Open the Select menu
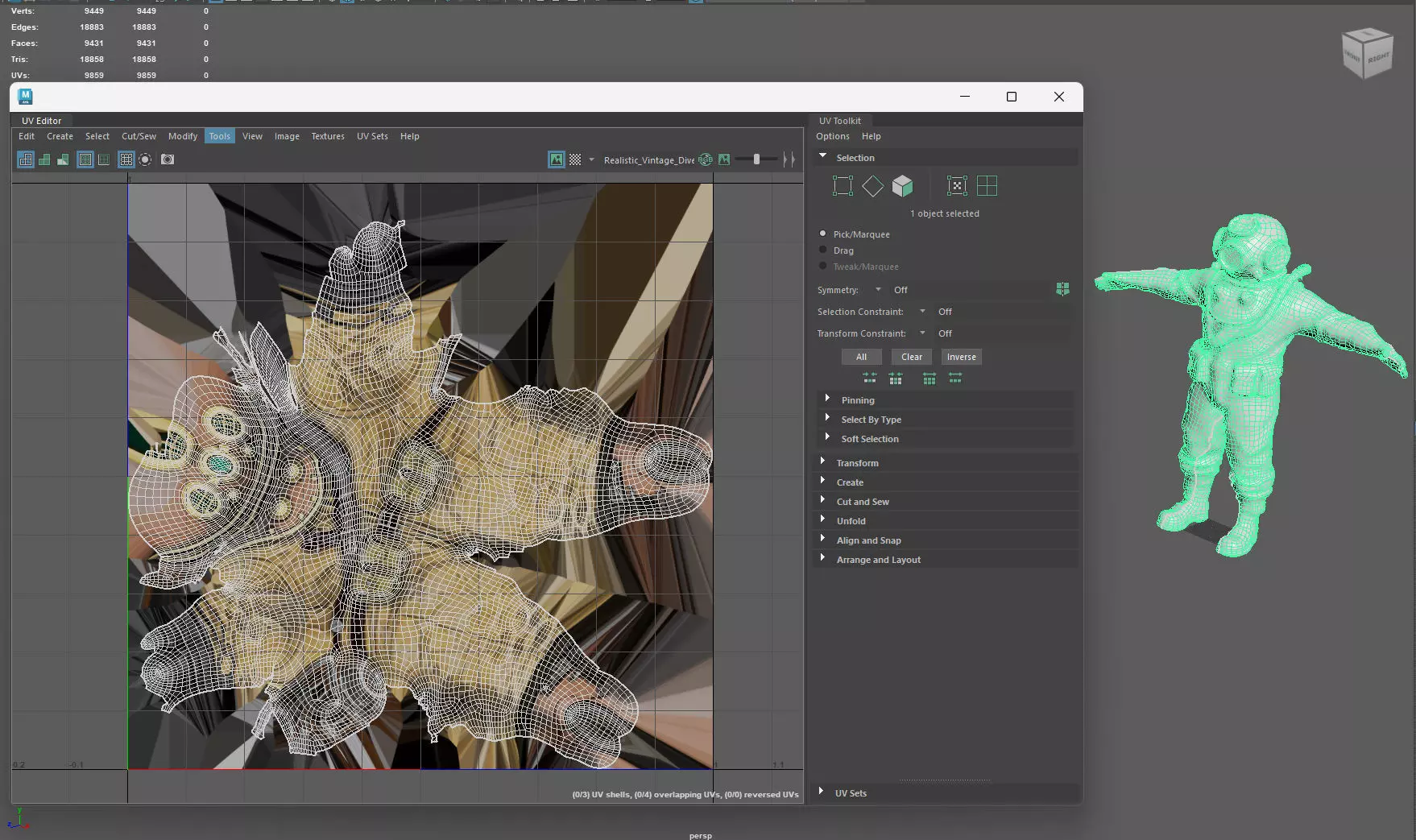This screenshot has width=1416, height=840. pos(97,136)
